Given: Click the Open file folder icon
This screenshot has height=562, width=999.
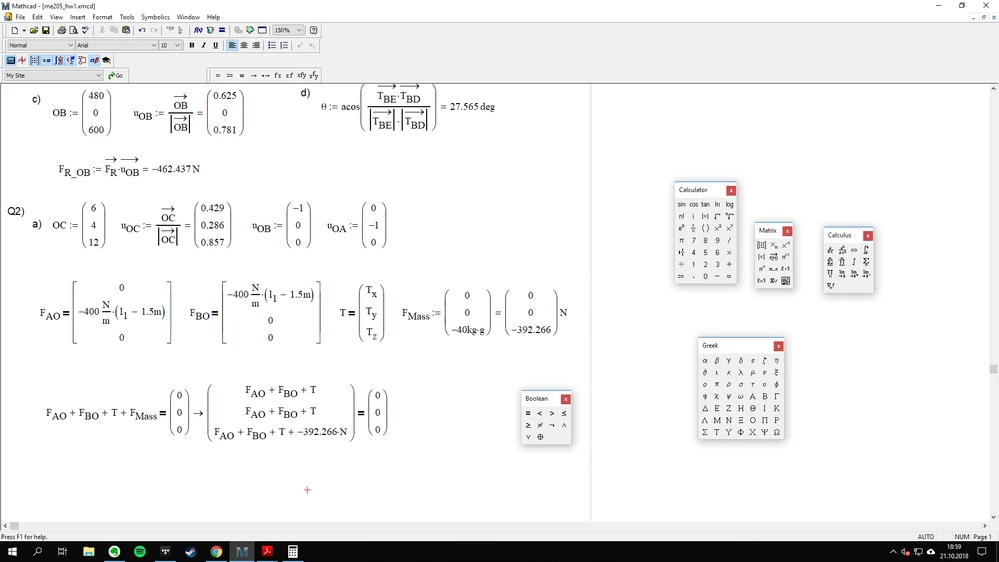Looking at the screenshot, I should point(34,30).
